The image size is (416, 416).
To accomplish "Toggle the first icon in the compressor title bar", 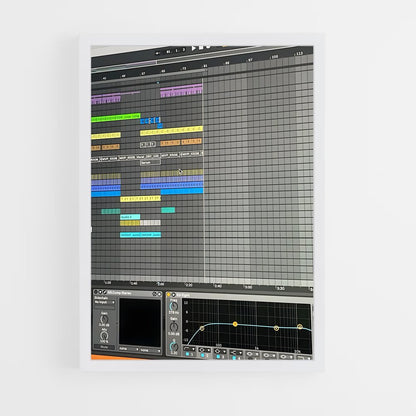I will (x=96, y=292).
